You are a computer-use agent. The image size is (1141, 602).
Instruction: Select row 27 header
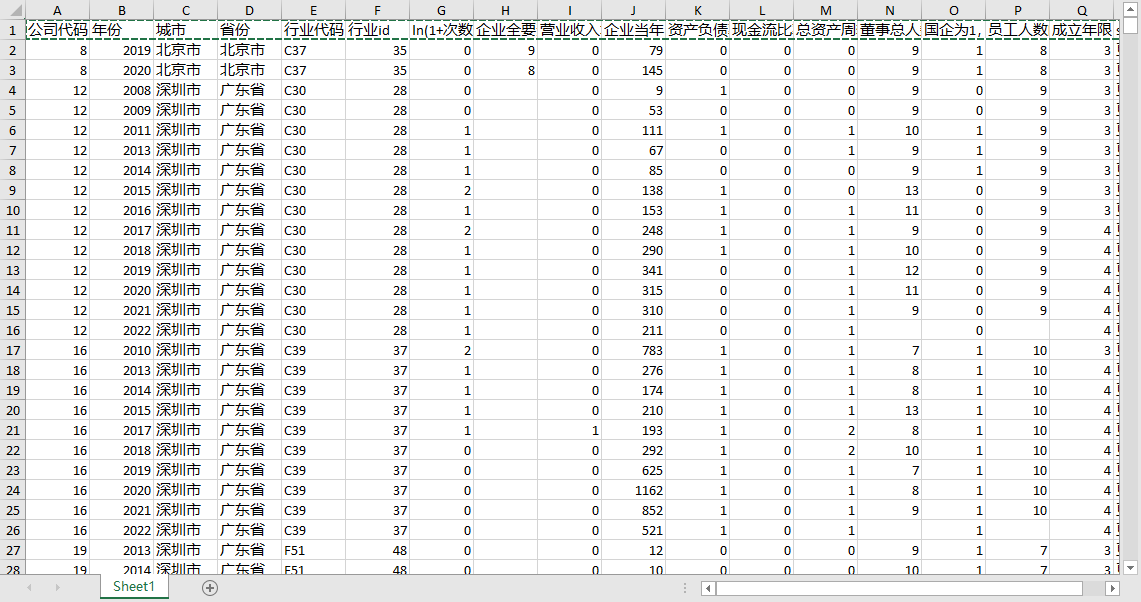13,550
